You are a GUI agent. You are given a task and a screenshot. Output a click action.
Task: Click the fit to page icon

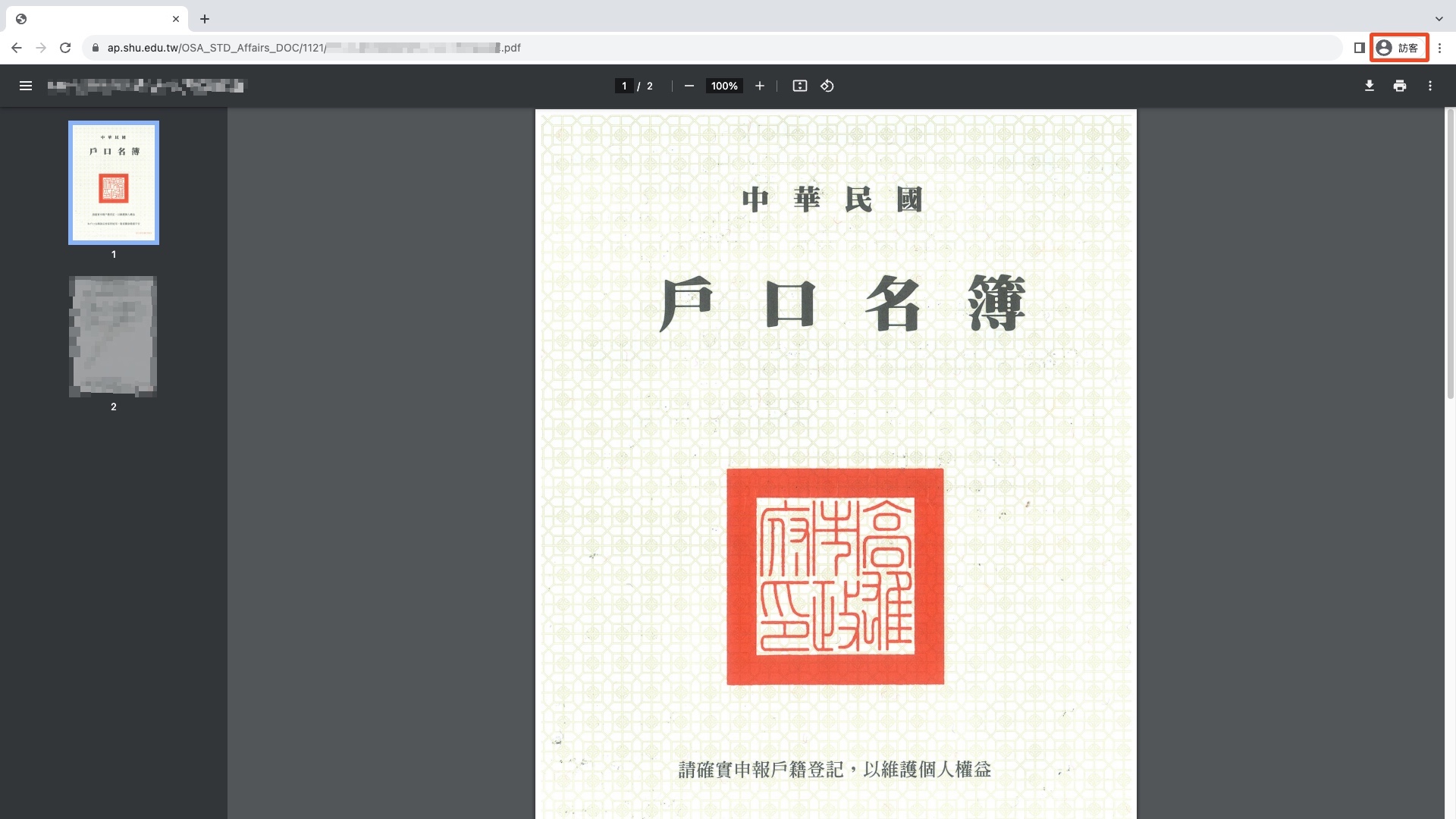coord(800,86)
